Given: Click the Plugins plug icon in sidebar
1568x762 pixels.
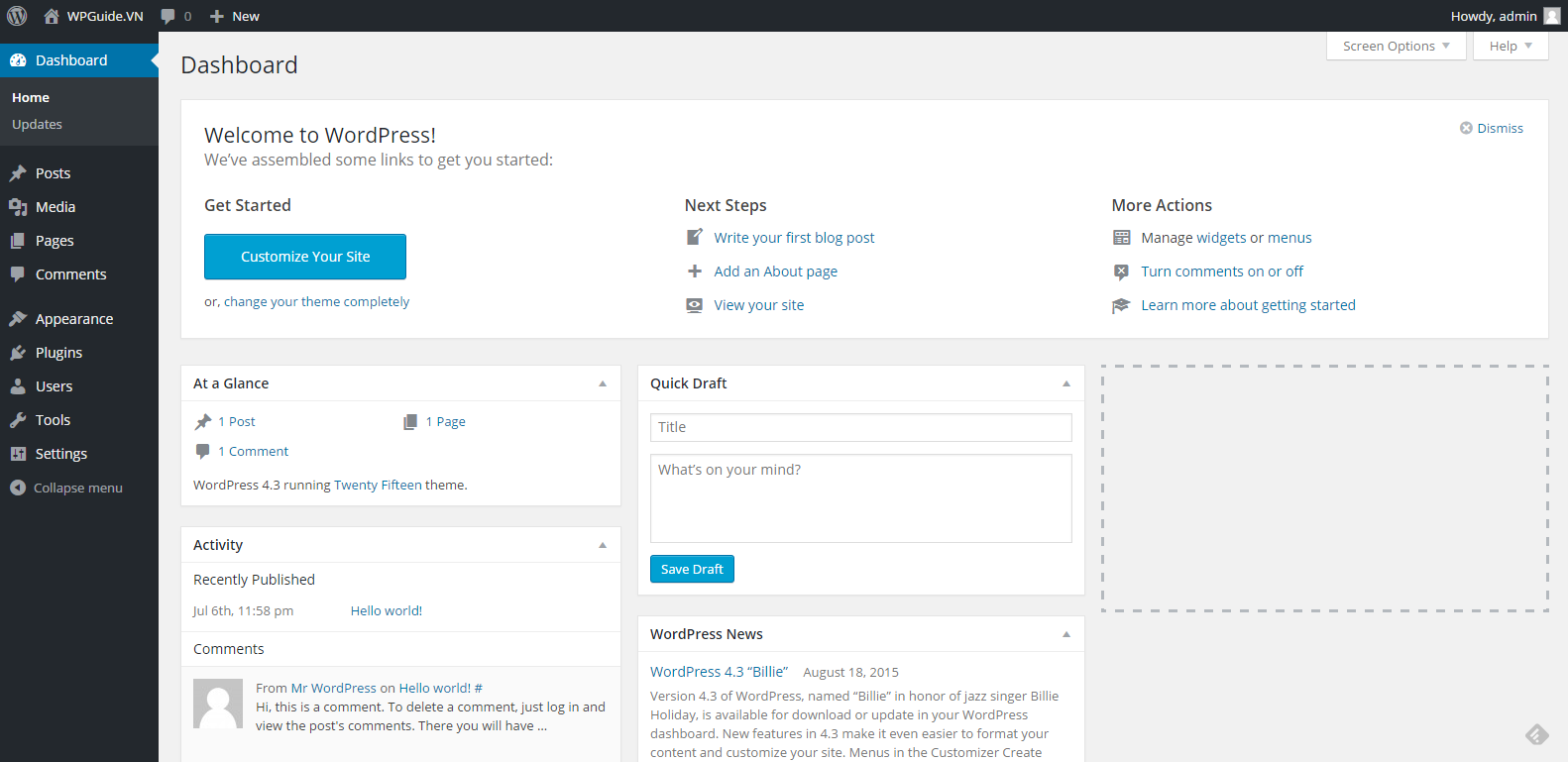Looking at the screenshot, I should pyautogui.click(x=18, y=353).
